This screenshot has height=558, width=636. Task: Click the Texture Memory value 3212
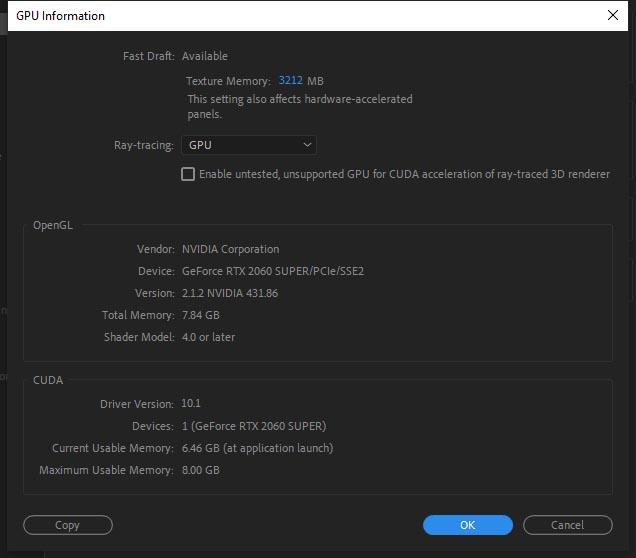click(290, 80)
